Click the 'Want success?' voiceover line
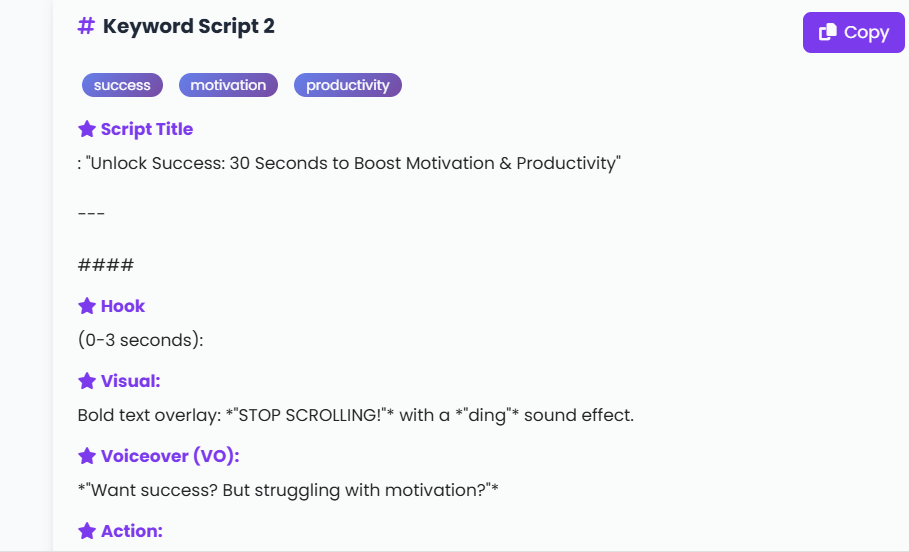909x552 pixels. click(x=288, y=490)
